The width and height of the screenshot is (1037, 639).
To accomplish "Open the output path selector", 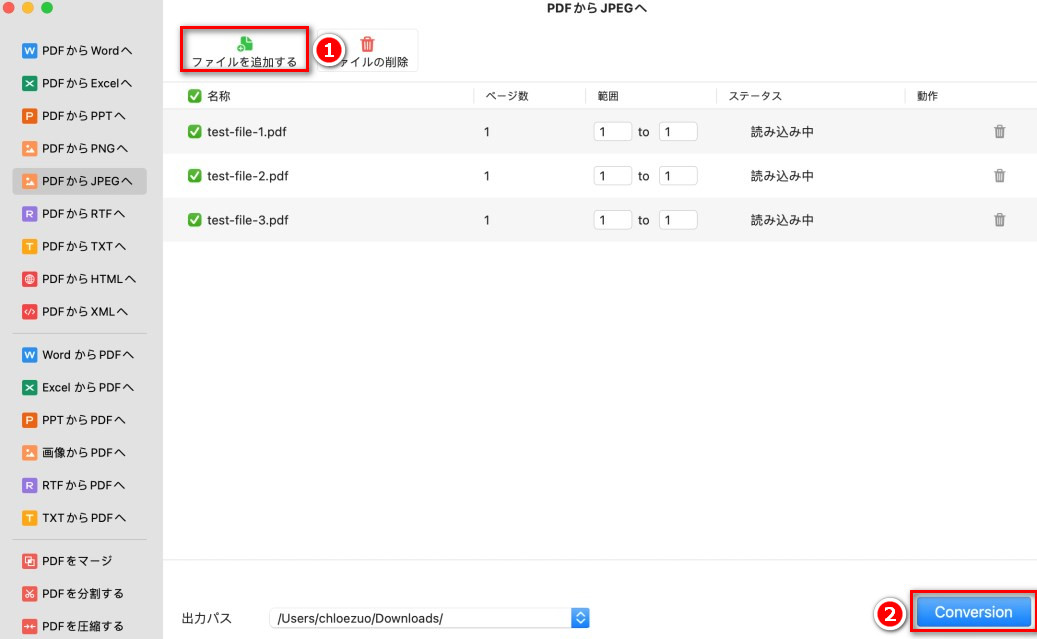I will pos(580,617).
